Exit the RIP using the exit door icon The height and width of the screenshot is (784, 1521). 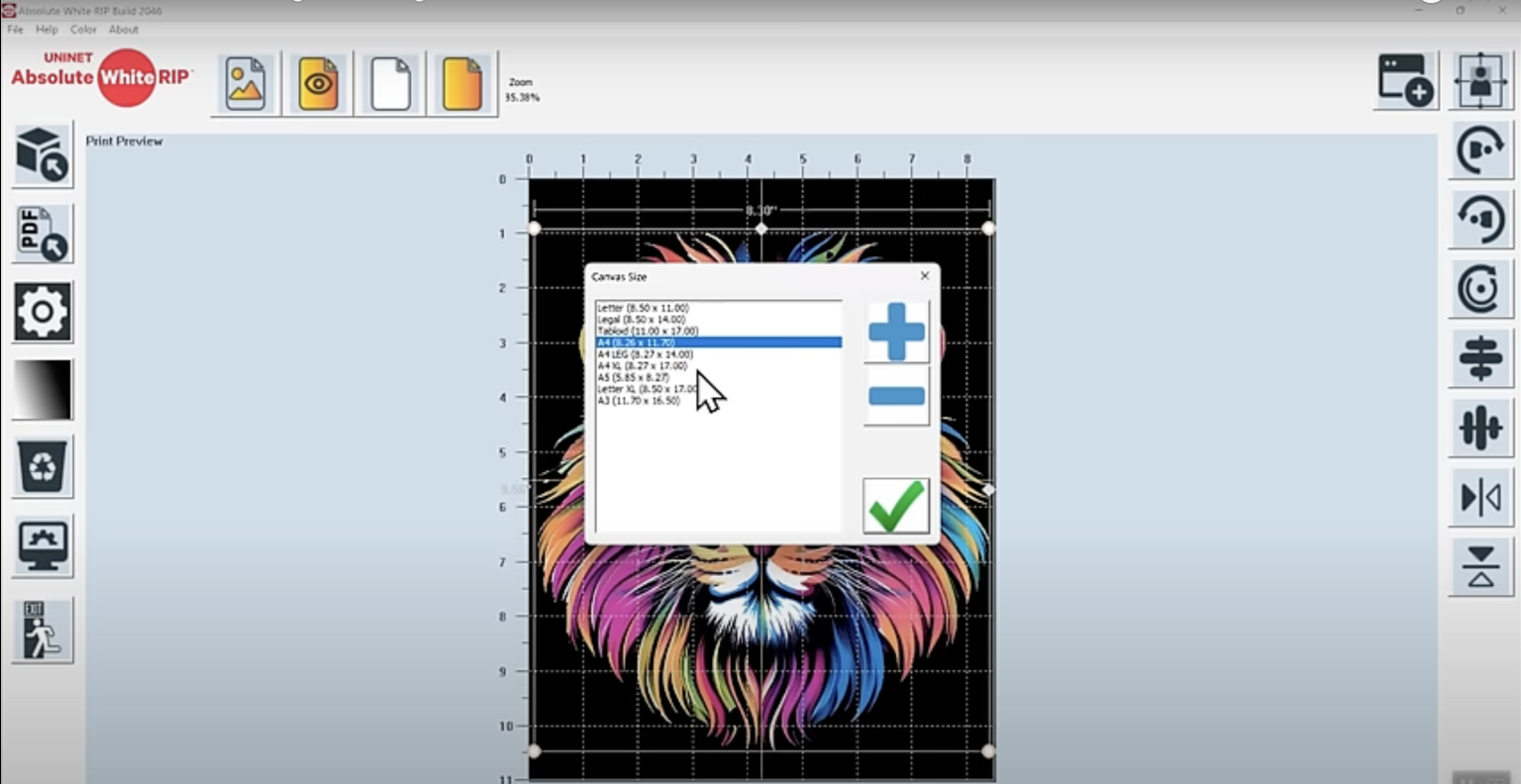point(42,630)
